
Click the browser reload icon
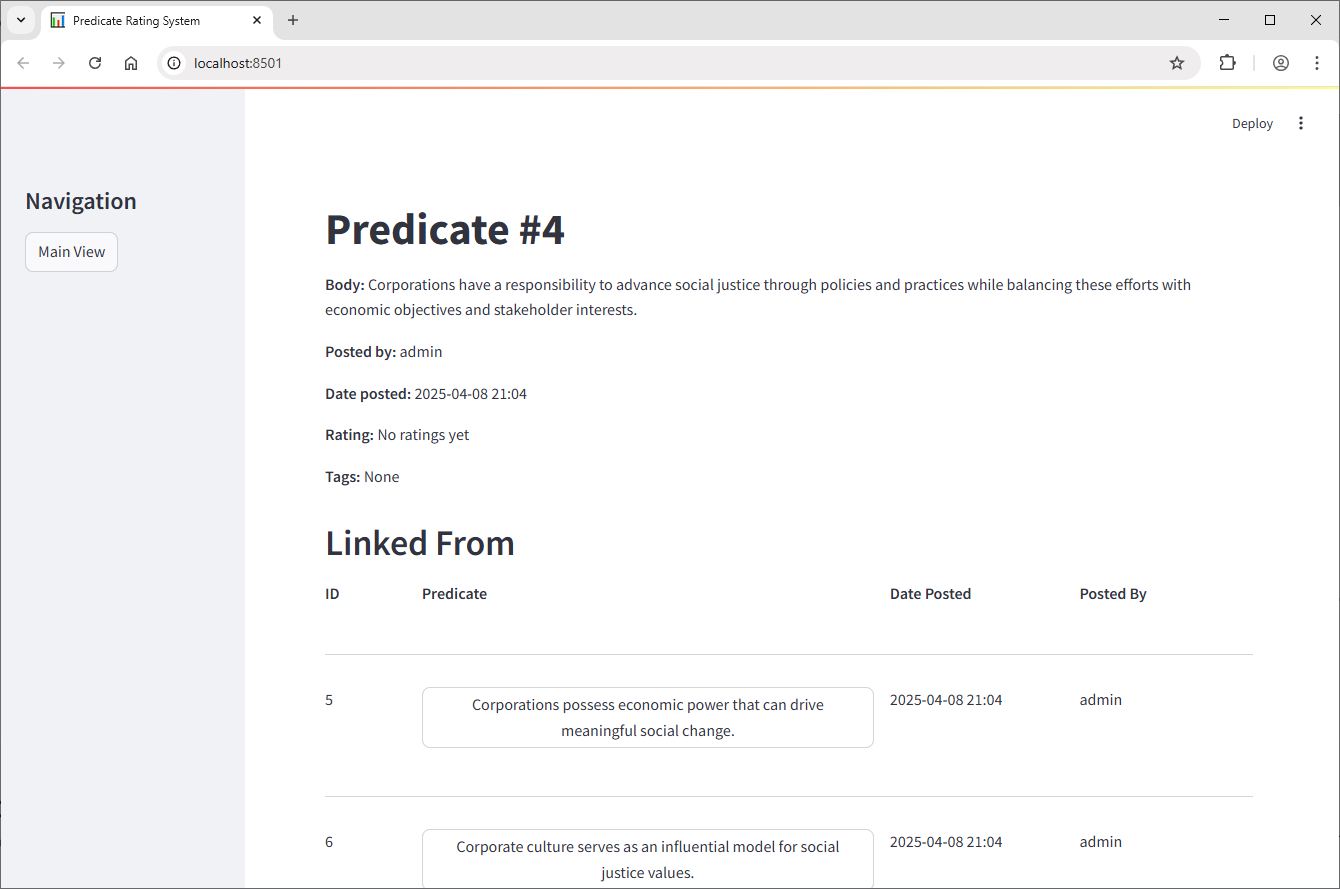point(95,63)
